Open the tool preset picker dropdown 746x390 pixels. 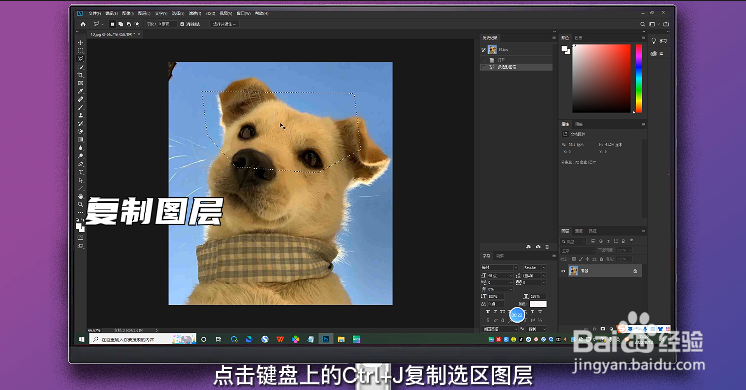click(98, 24)
